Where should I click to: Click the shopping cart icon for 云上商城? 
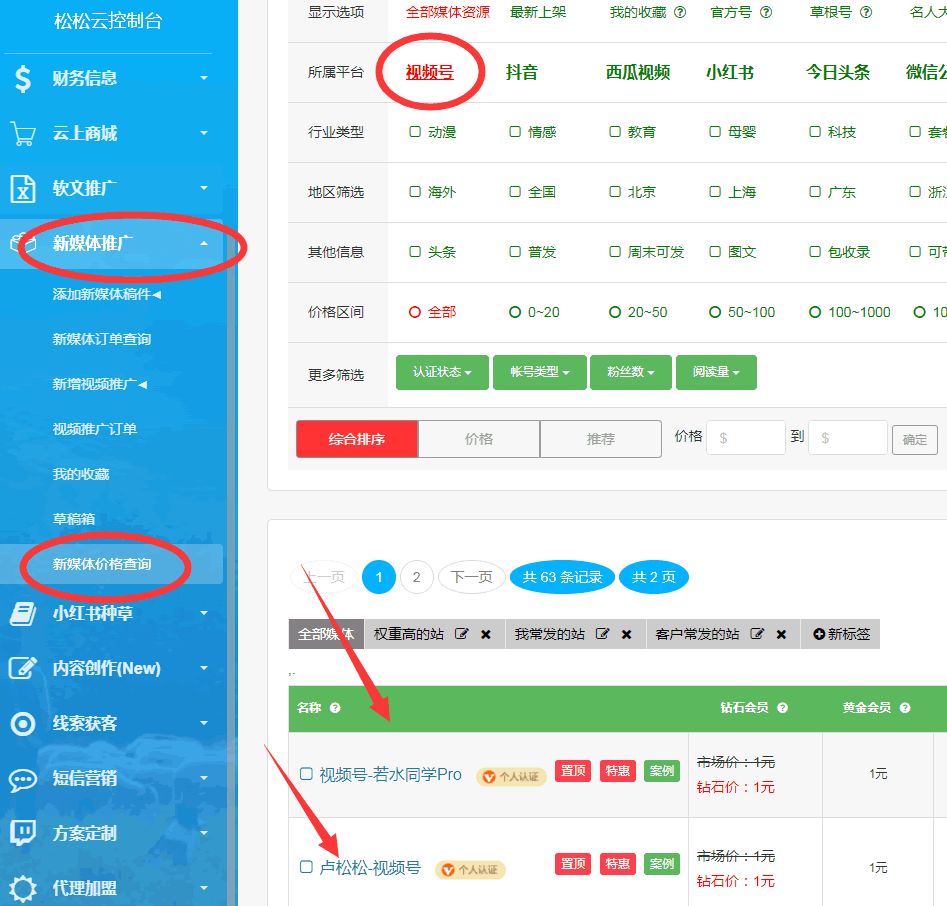[x=22, y=133]
